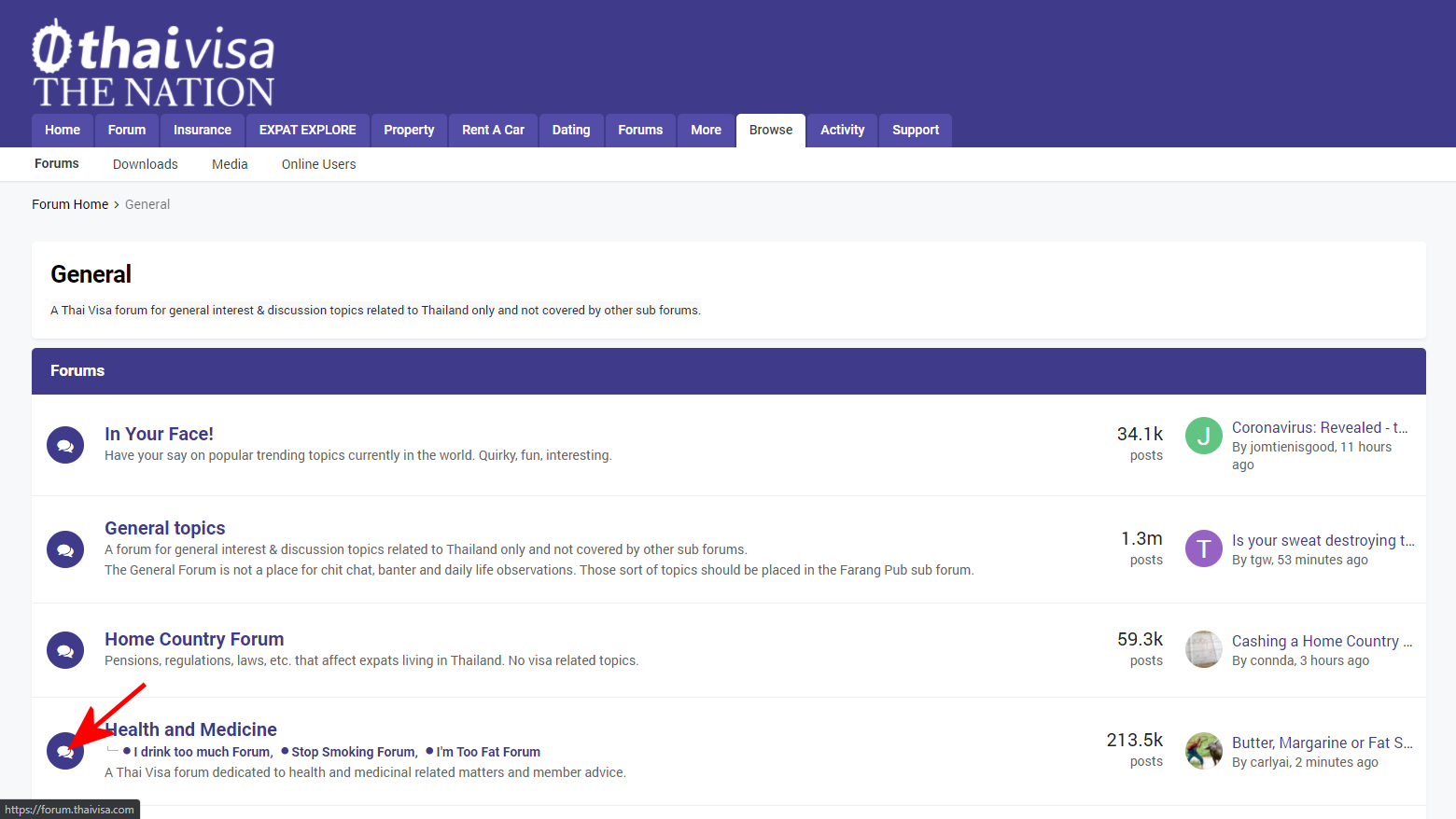Image resolution: width=1456 pixels, height=819 pixels.
Task: Click the General breadcrumb item
Action: (147, 204)
